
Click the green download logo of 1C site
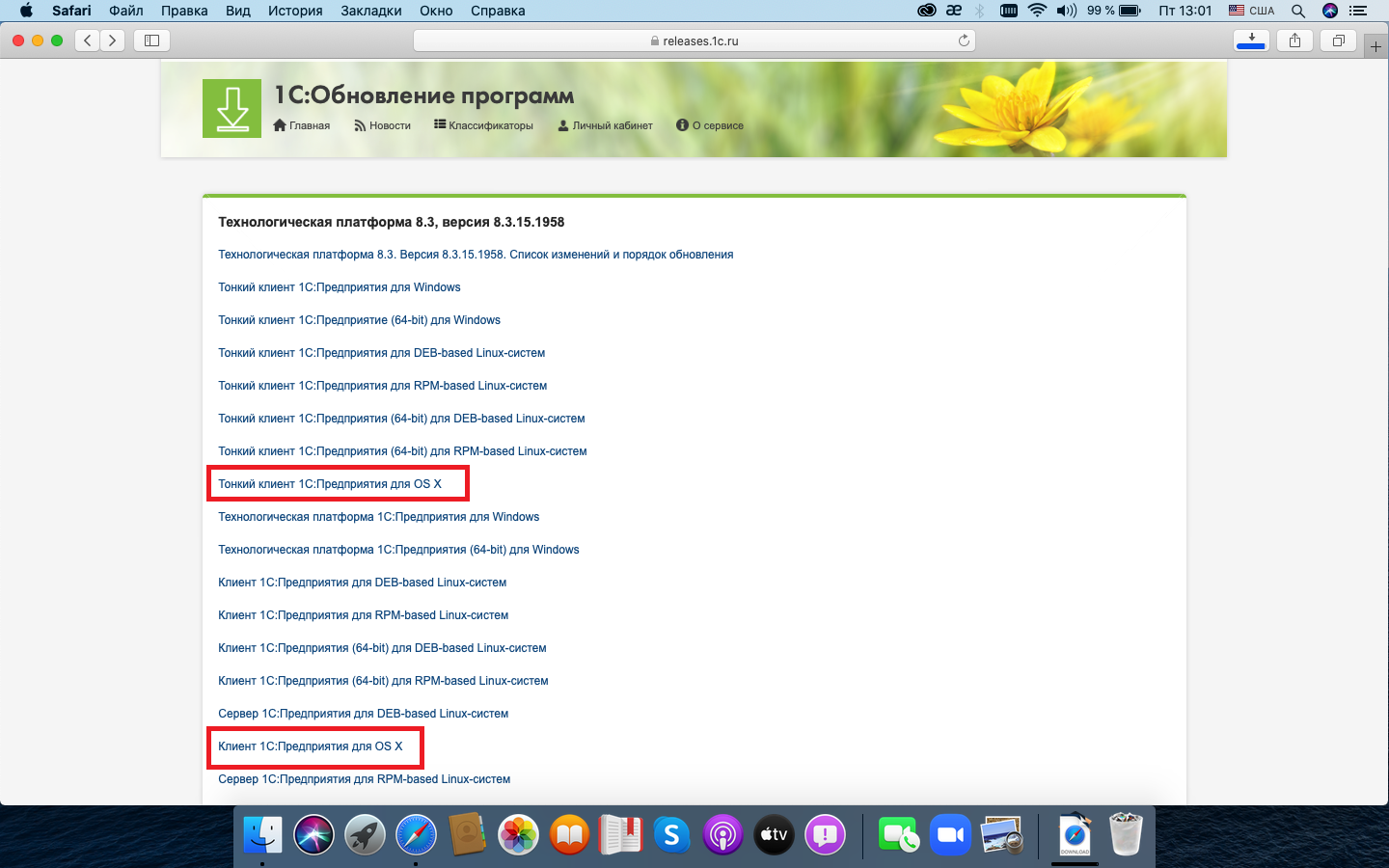point(231,108)
